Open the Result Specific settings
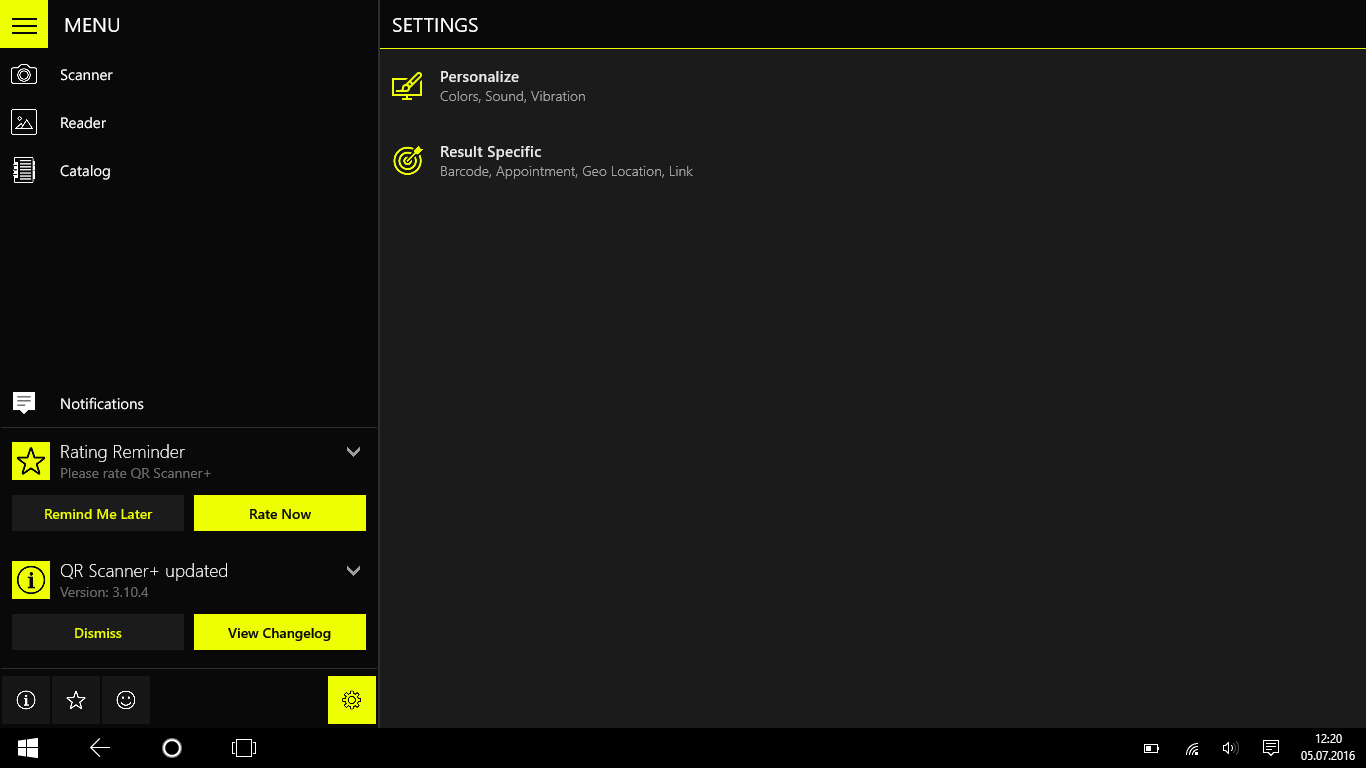The width and height of the screenshot is (1366, 768). coord(490,160)
